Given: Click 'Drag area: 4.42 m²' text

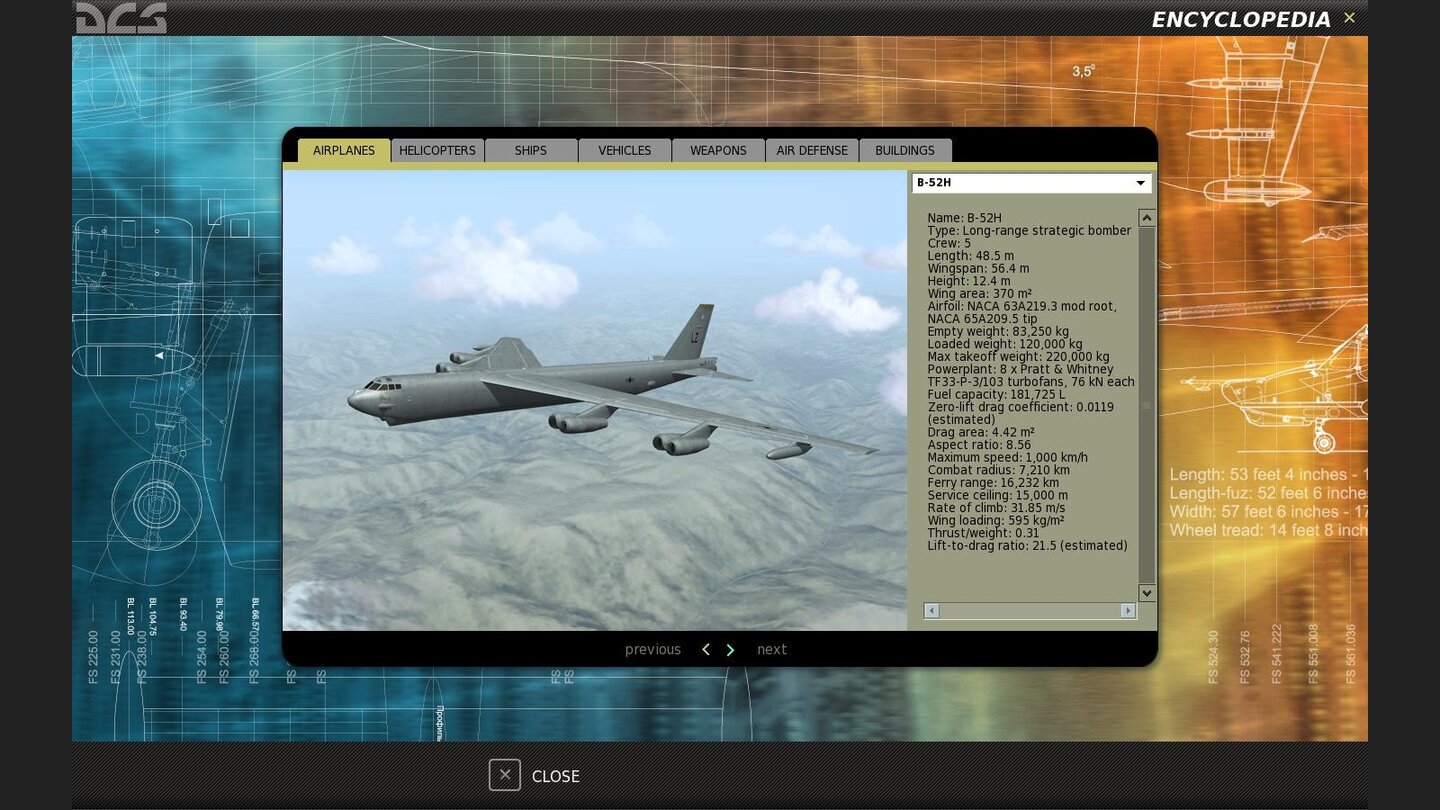Looking at the screenshot, I should point(981,432).
